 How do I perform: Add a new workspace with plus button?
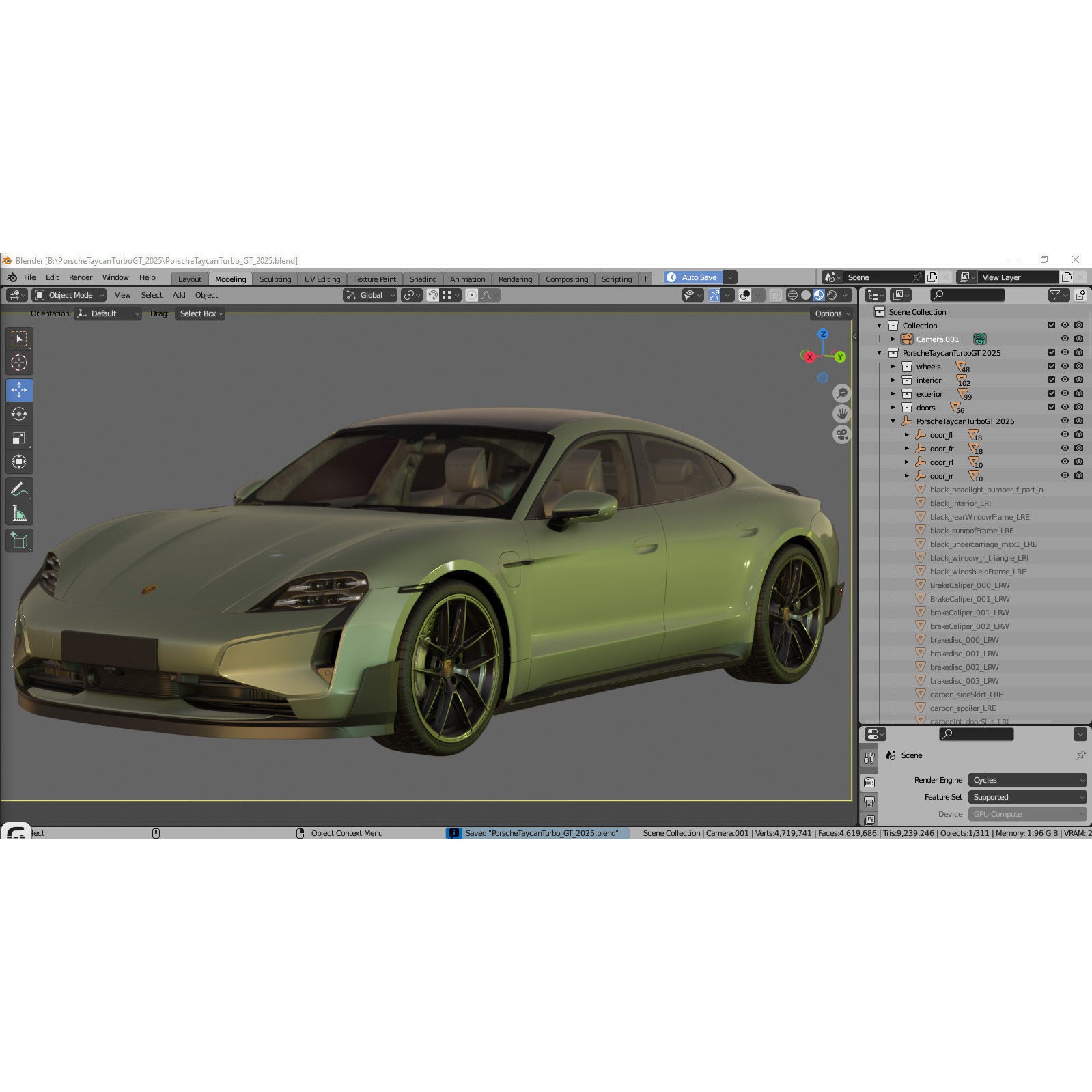645,279
